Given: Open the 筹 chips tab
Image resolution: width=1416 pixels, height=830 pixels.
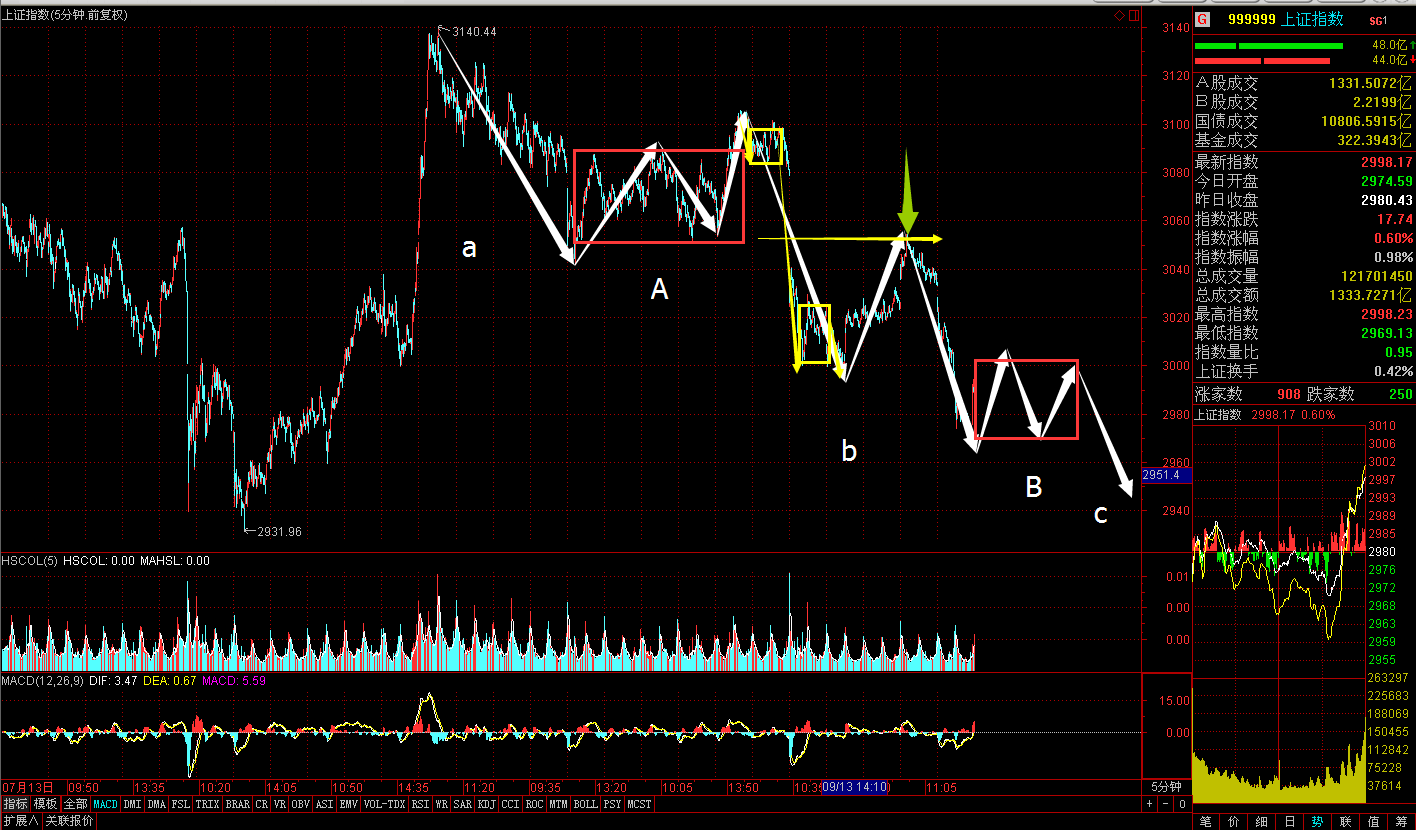Looking at the screenshot, I should click(1402, 821).
